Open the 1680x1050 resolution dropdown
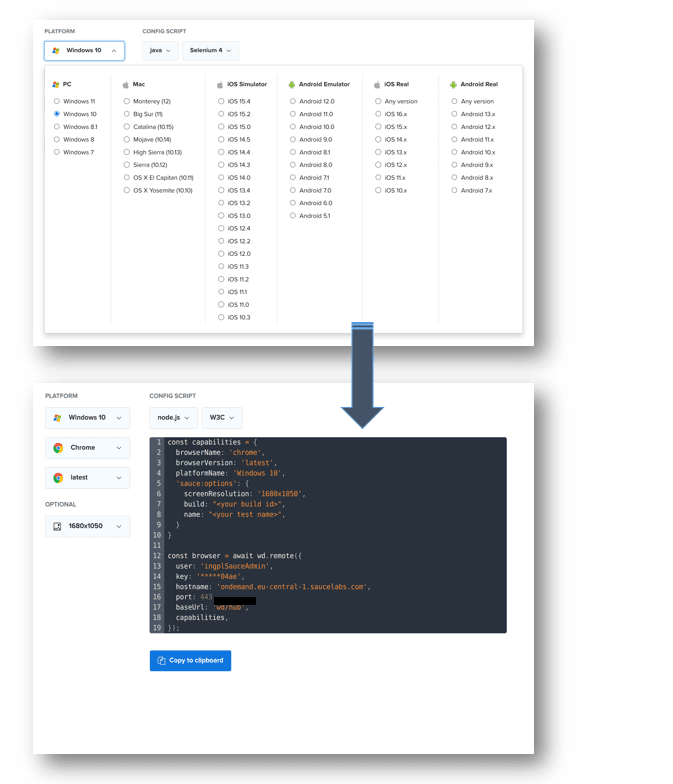The width and height of the screenshot is (673, 784). click(88, 526)
